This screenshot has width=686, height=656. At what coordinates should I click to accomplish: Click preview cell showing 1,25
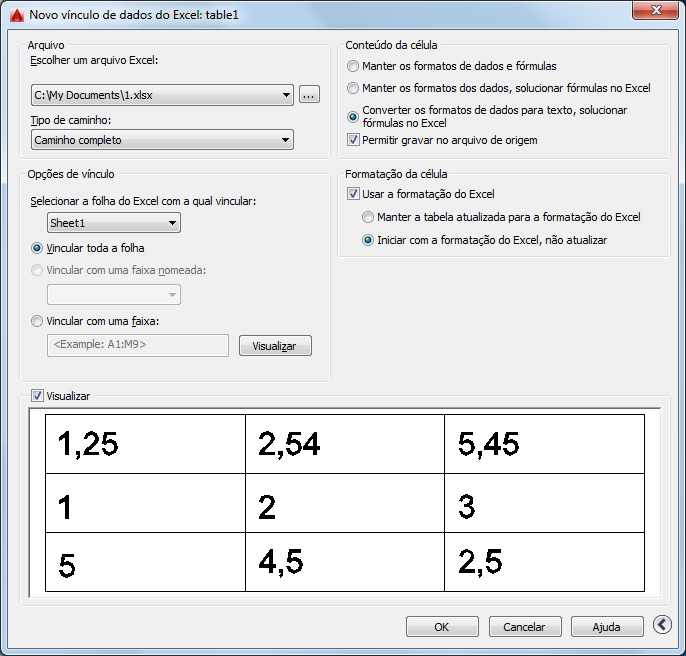coord(145,444)
